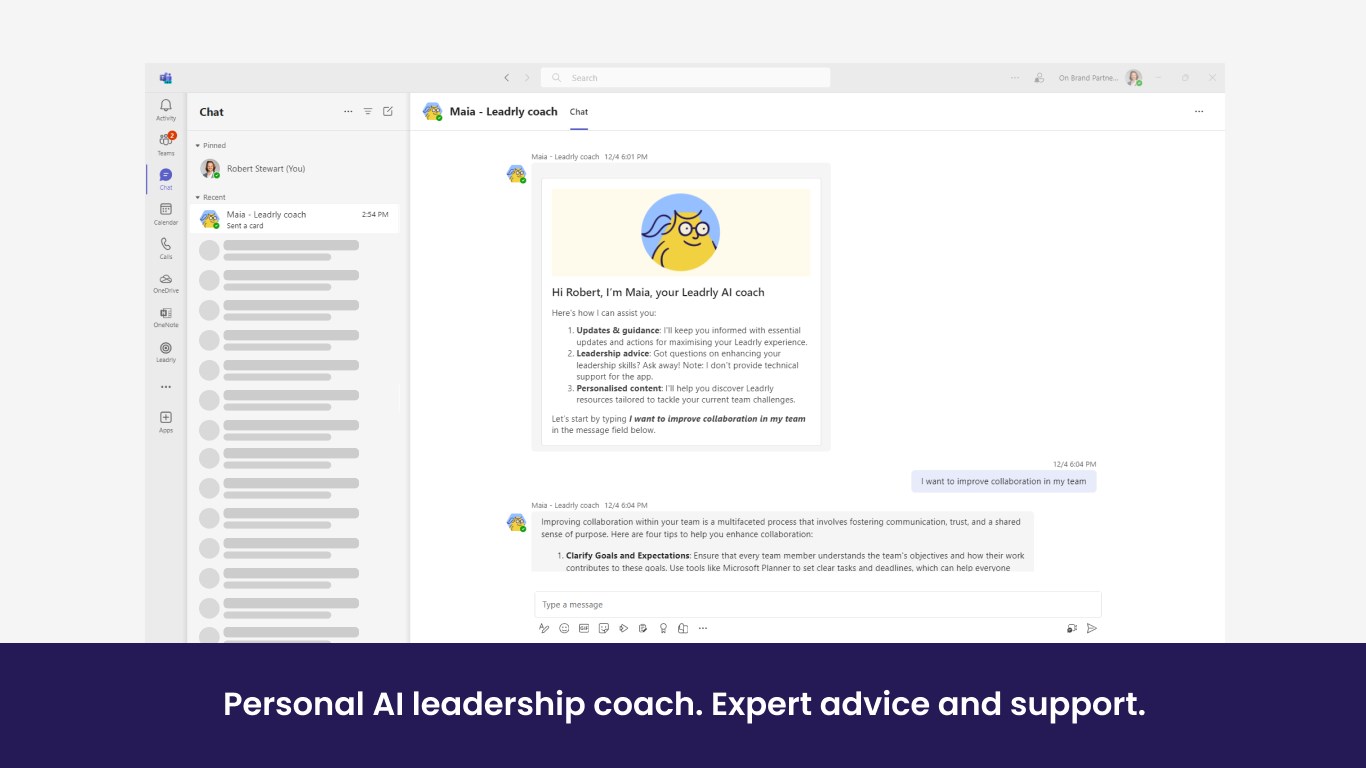This screenshot has width=1366, height=768.
Task: Open Calls in the left rail
Action: (166, 248)
